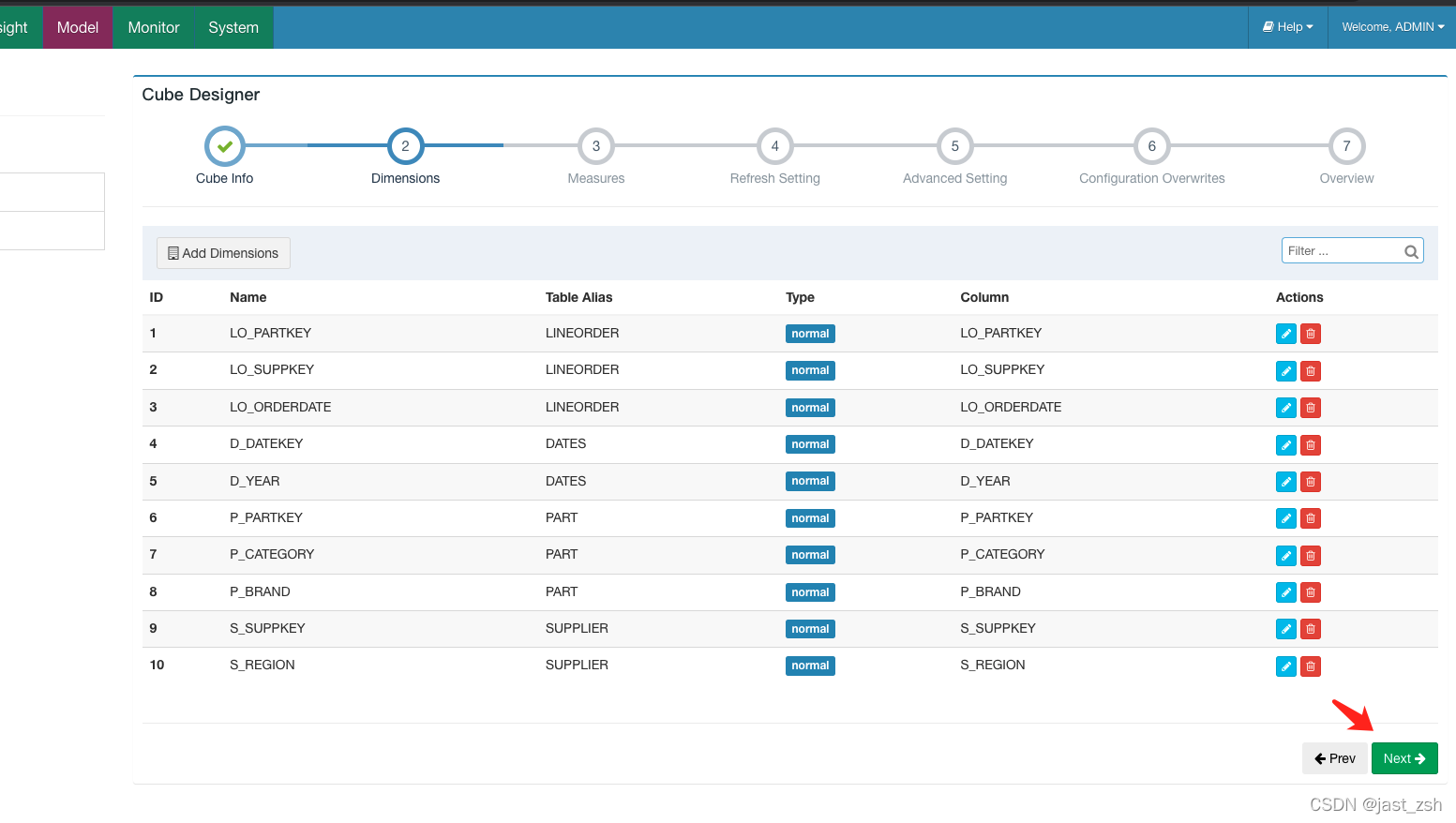Image resolution: width=1456 pixels, height=823 pixels.
Task: Jump to step 3 Measures
Action: click(596, 146)
